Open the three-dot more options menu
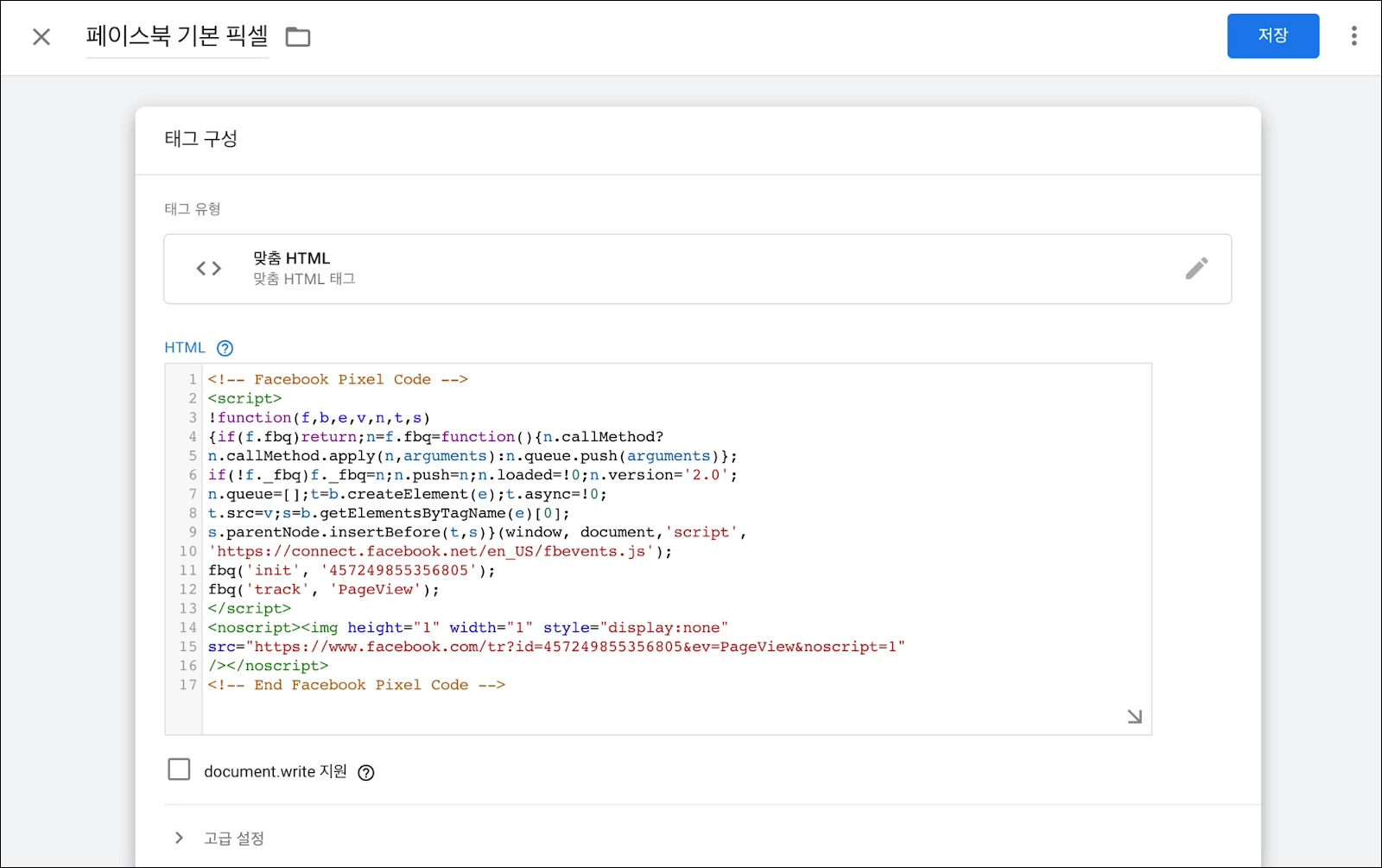1382x868 pixels. click(x=1353, y=36)
